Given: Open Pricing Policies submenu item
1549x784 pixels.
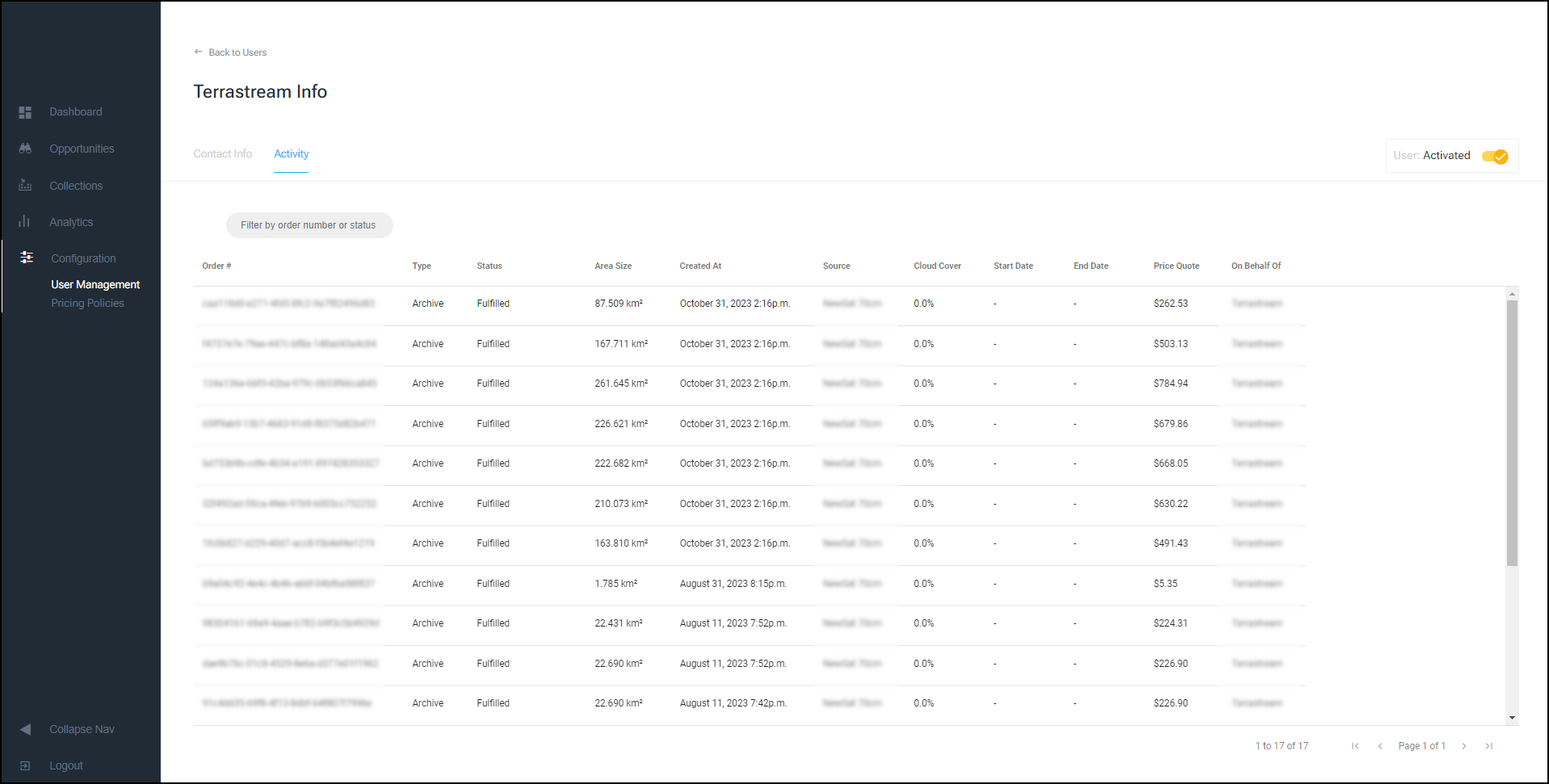Looking at the screenshot, I should click(x=87, y=303).
